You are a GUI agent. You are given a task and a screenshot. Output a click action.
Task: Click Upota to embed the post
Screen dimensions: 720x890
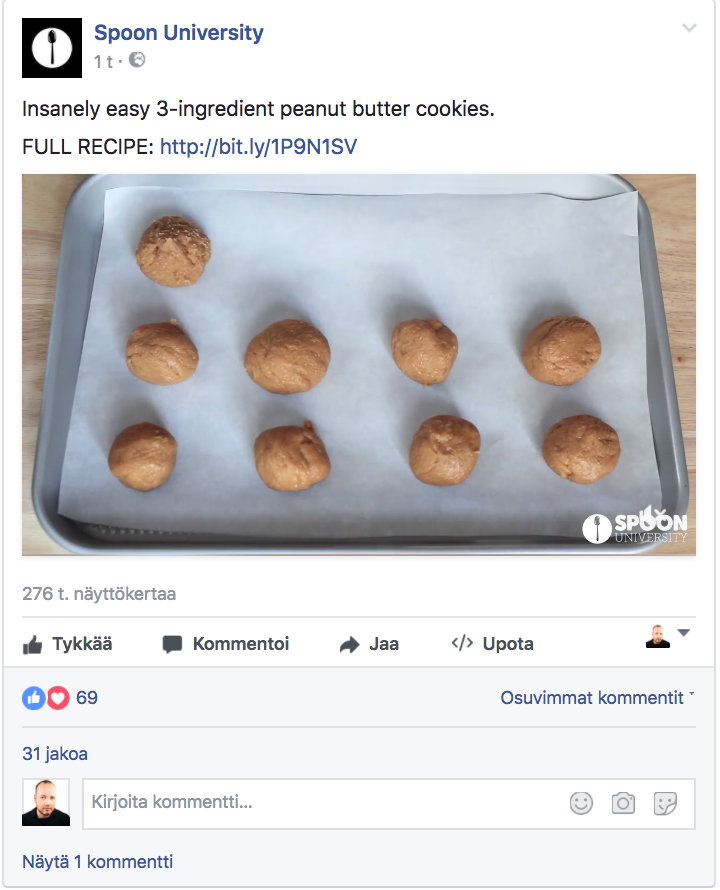[492, 644]
